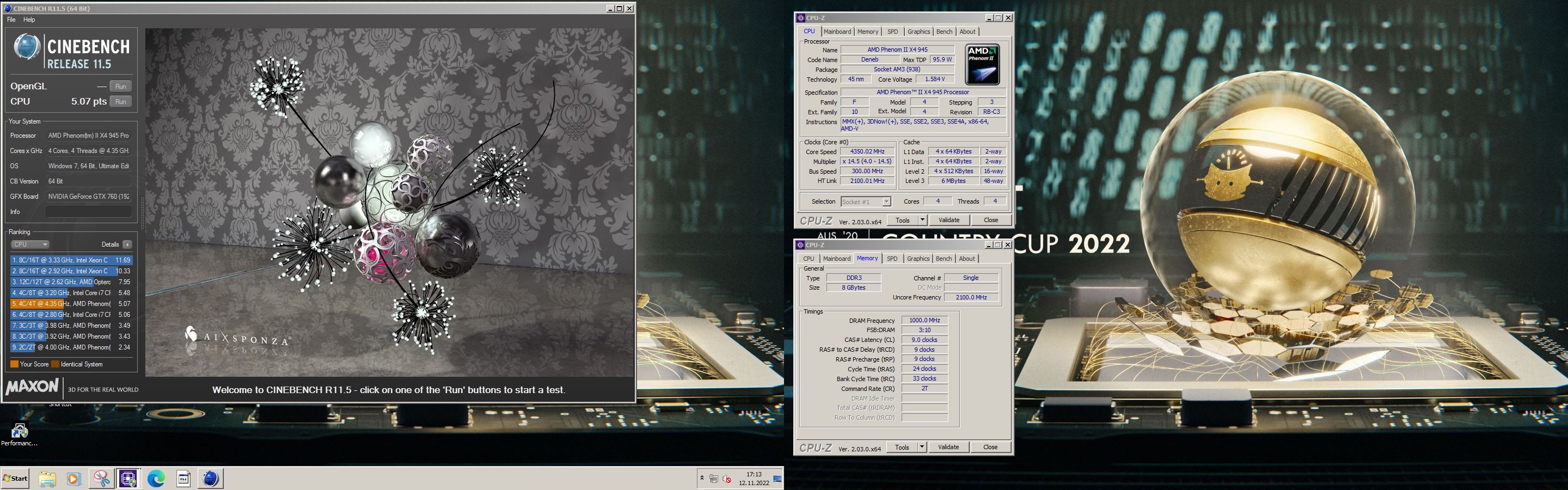The width and height of the screenshot is (1568, 490).
Task: Open Memory tab in upper CPU-Z
Action: (867, 32)
